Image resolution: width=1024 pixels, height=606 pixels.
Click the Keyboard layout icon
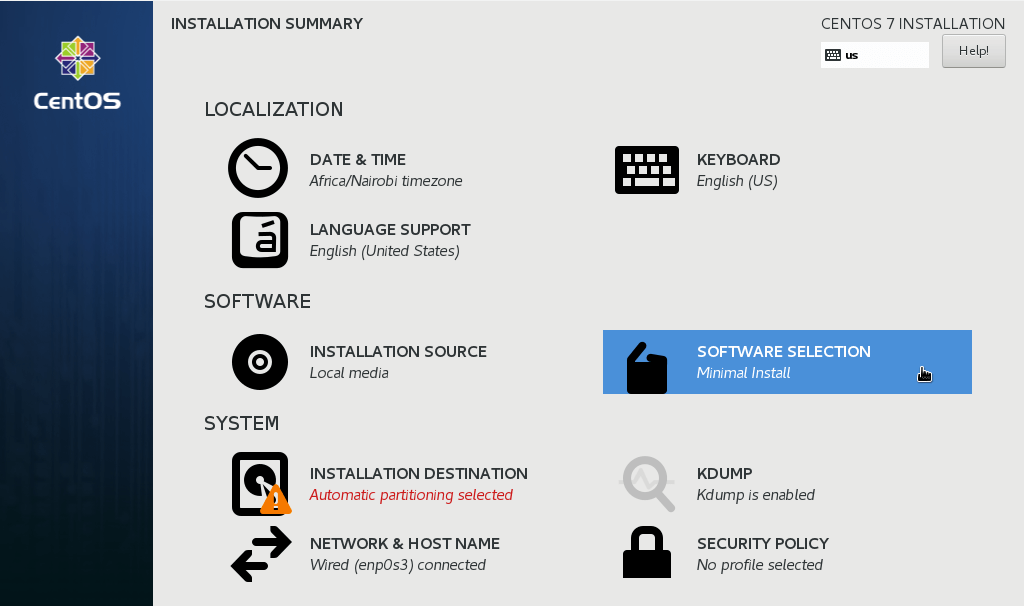[647, 170]
